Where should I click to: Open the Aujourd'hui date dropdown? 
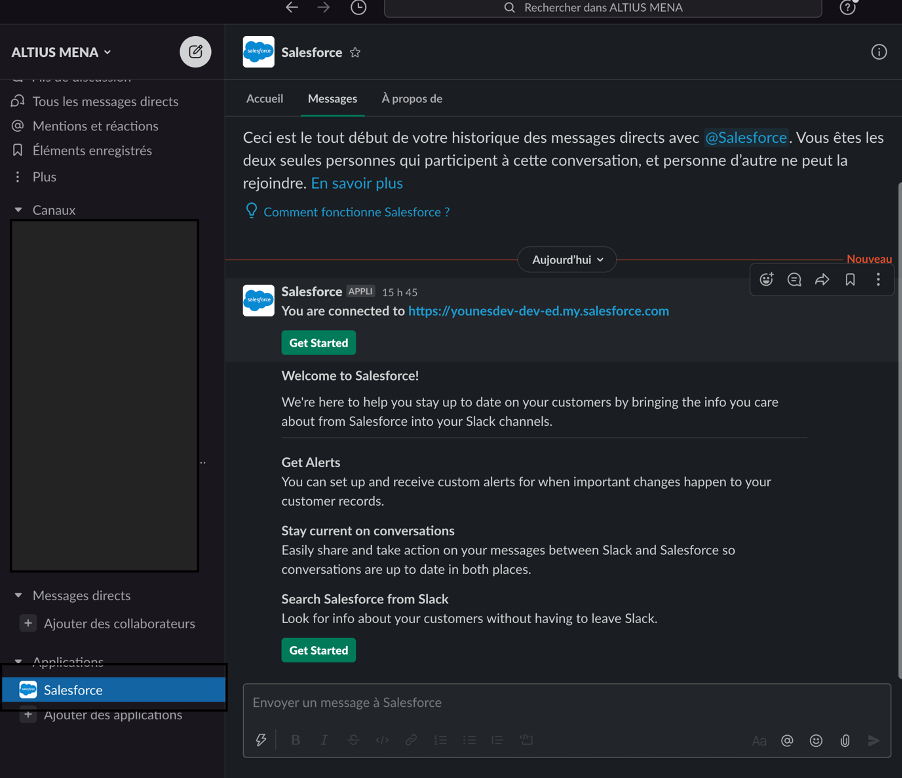pyautogui.click(x=567, y=260)
